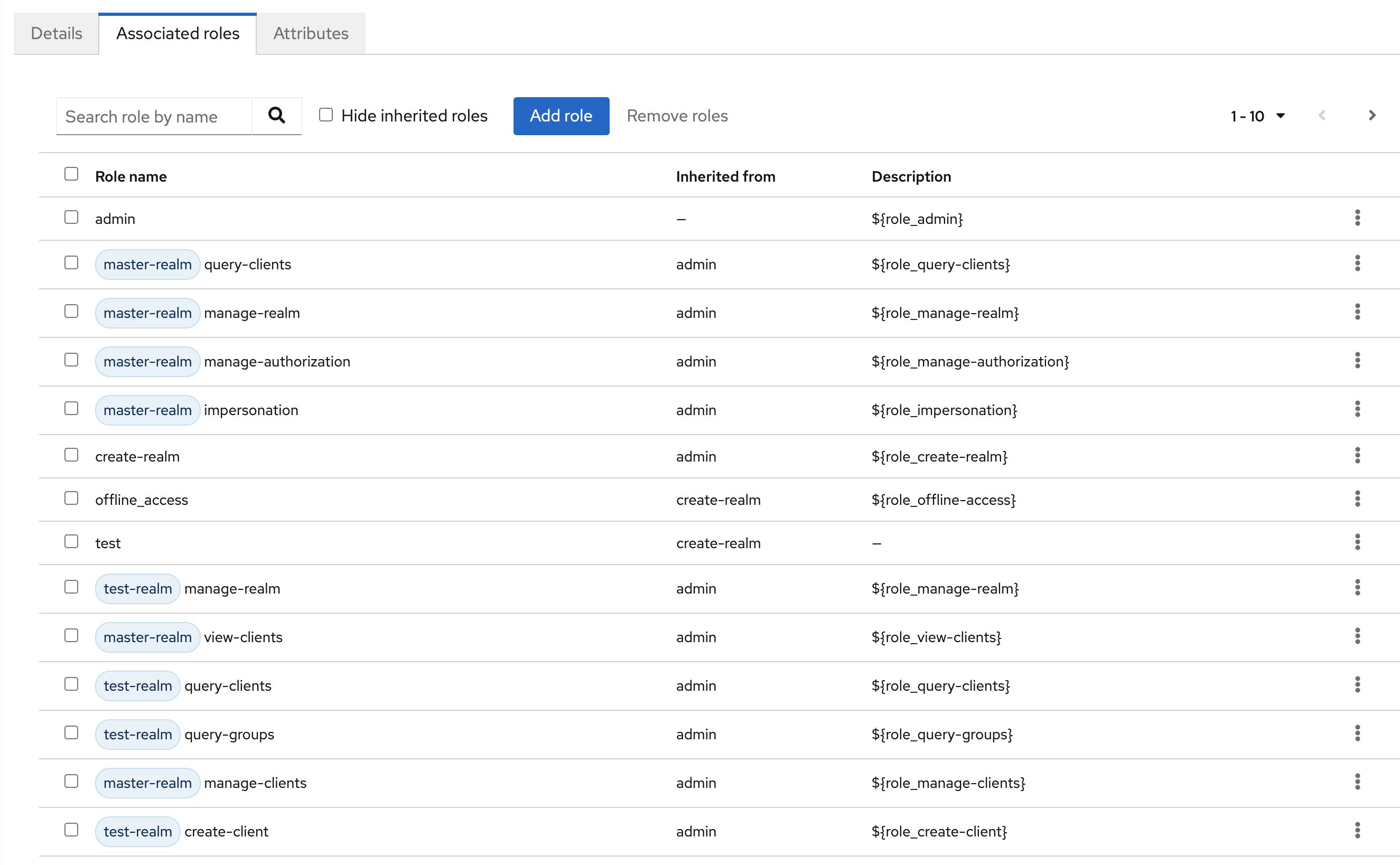
Task: Open kebab menu for create-realm row
Action: pos(1357,456)
